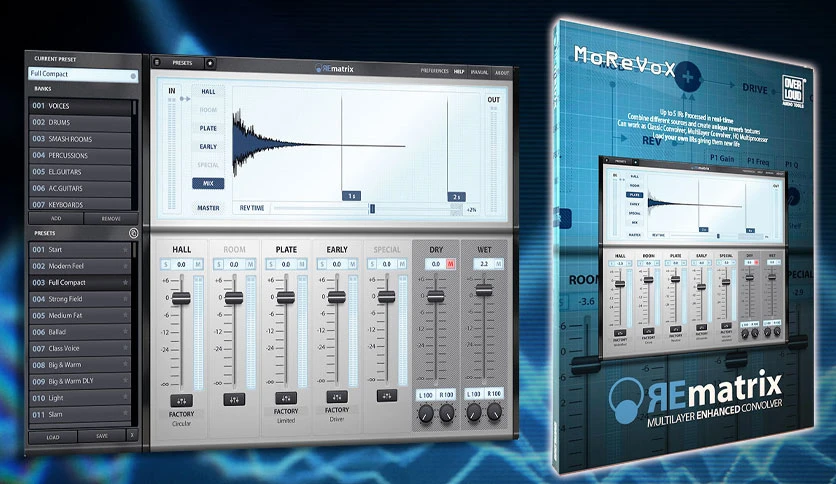Image resolution: width=836 pixels, height=484 pixels.
Task: Open the EARLY FACTORY Driver IR selector
Action: pyautogui.click(x=337, y=414)
